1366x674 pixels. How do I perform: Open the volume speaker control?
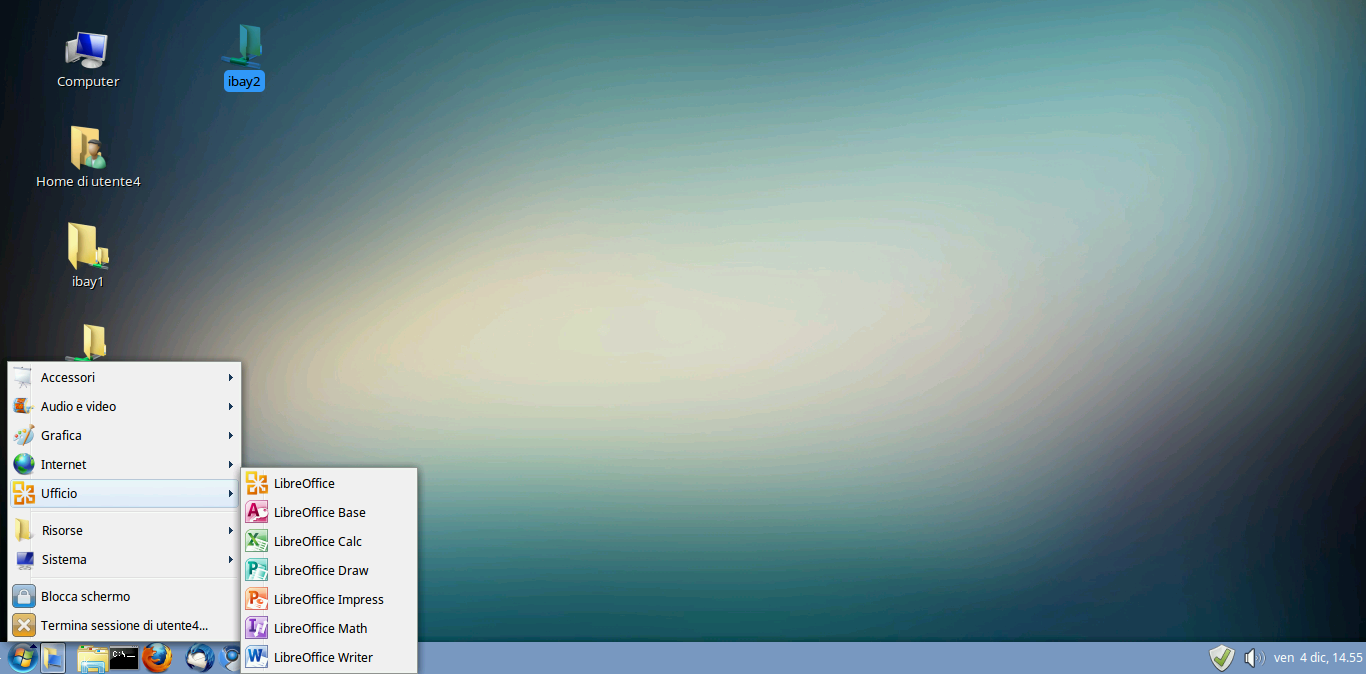coord(1254,657)
